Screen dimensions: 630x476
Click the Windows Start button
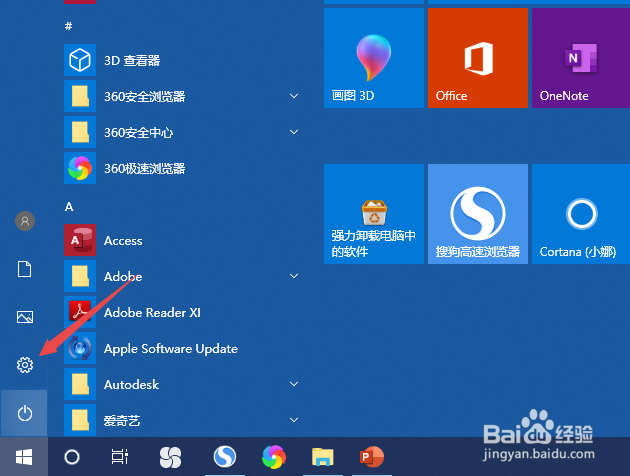click(x=24, y=457)
